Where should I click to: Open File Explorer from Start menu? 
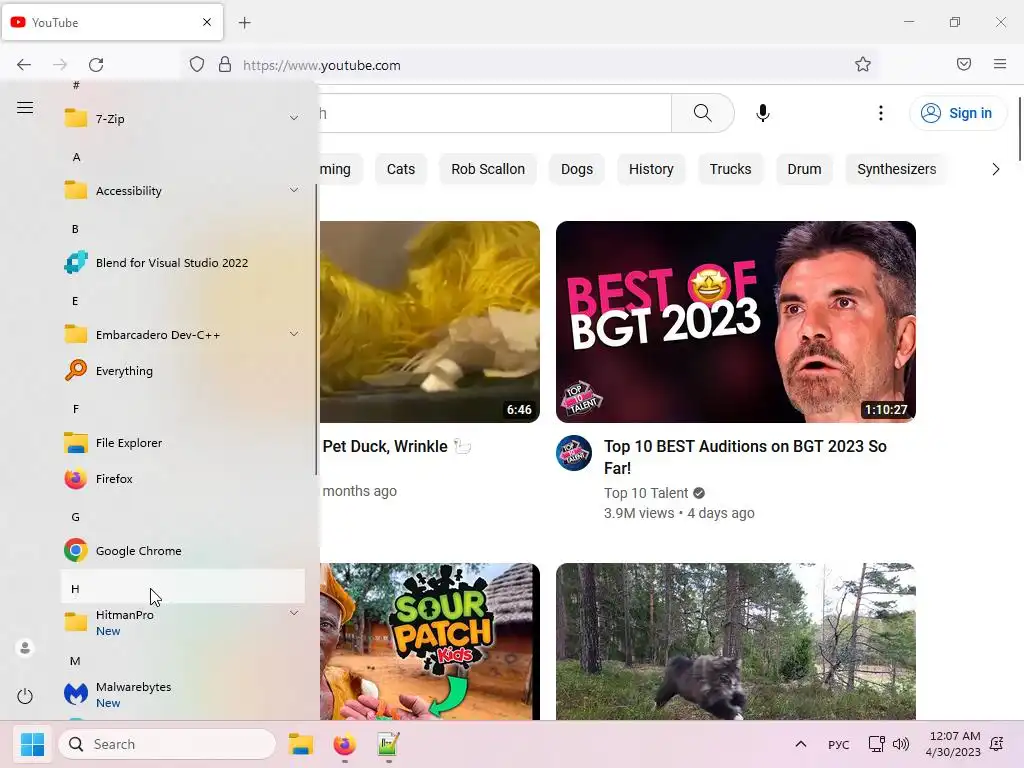coord(183,442)
